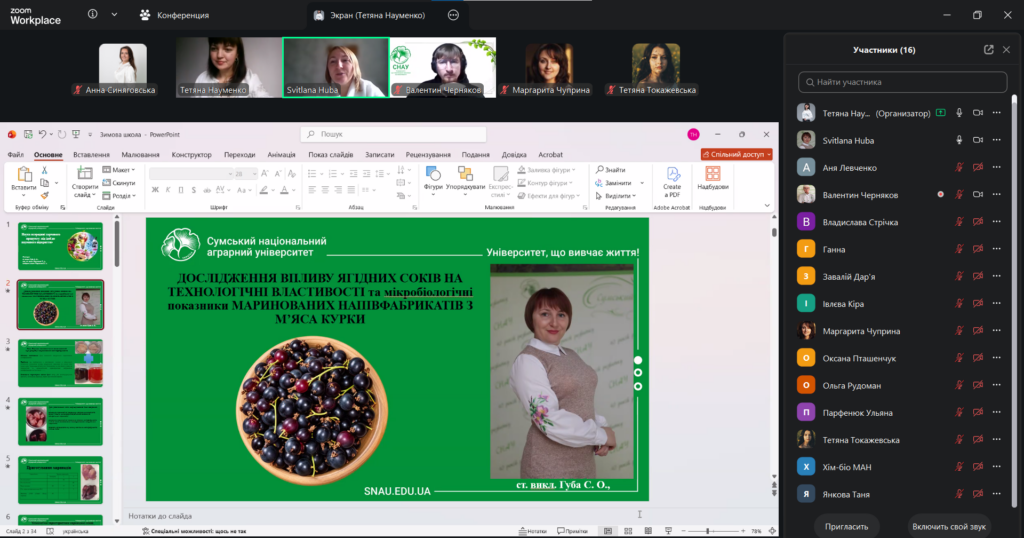Click the Format Painter brush icon
Image resolution: width=1024 pixels, height=538 pixels.
44,195
